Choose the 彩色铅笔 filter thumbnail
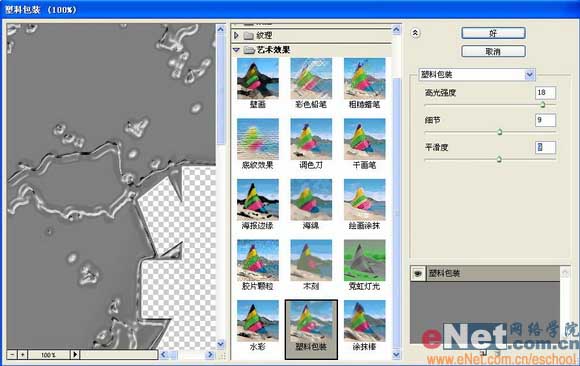The height and width of the screenshot is (366, 580). [x=311, y=78]
